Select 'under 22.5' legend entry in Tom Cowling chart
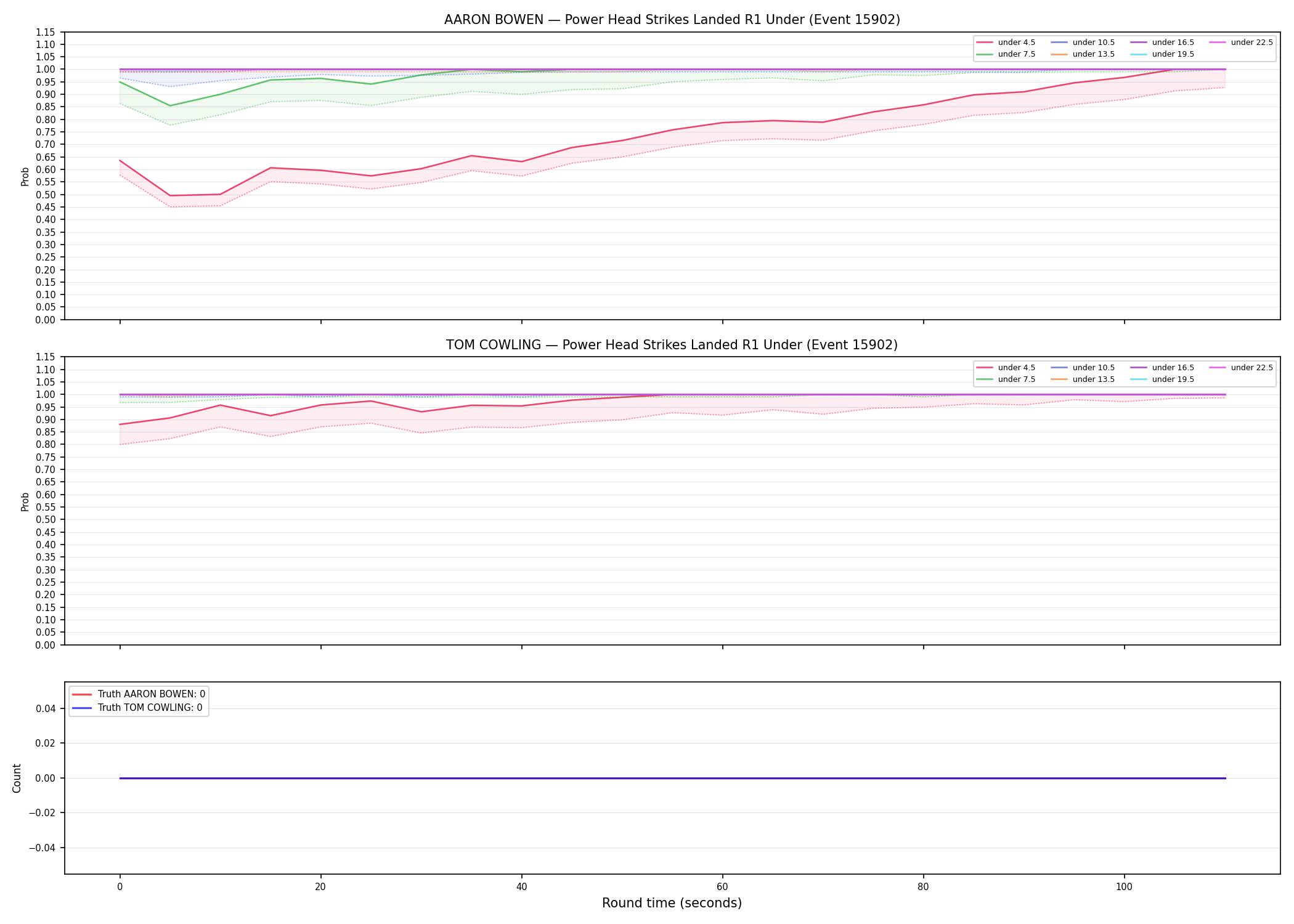Screen dimensions: 1294x924 [x=1241, y=368]
